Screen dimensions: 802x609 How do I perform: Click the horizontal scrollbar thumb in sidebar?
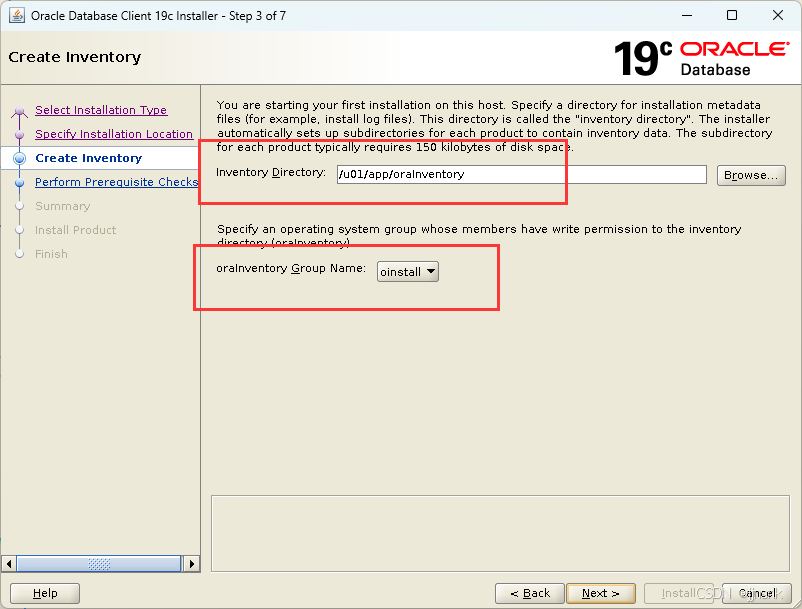coord(99,564)
